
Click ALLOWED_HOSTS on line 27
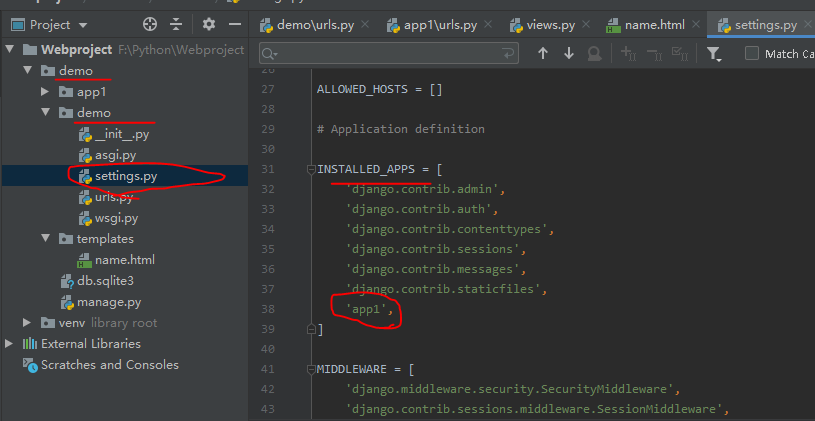pos(362,89)
